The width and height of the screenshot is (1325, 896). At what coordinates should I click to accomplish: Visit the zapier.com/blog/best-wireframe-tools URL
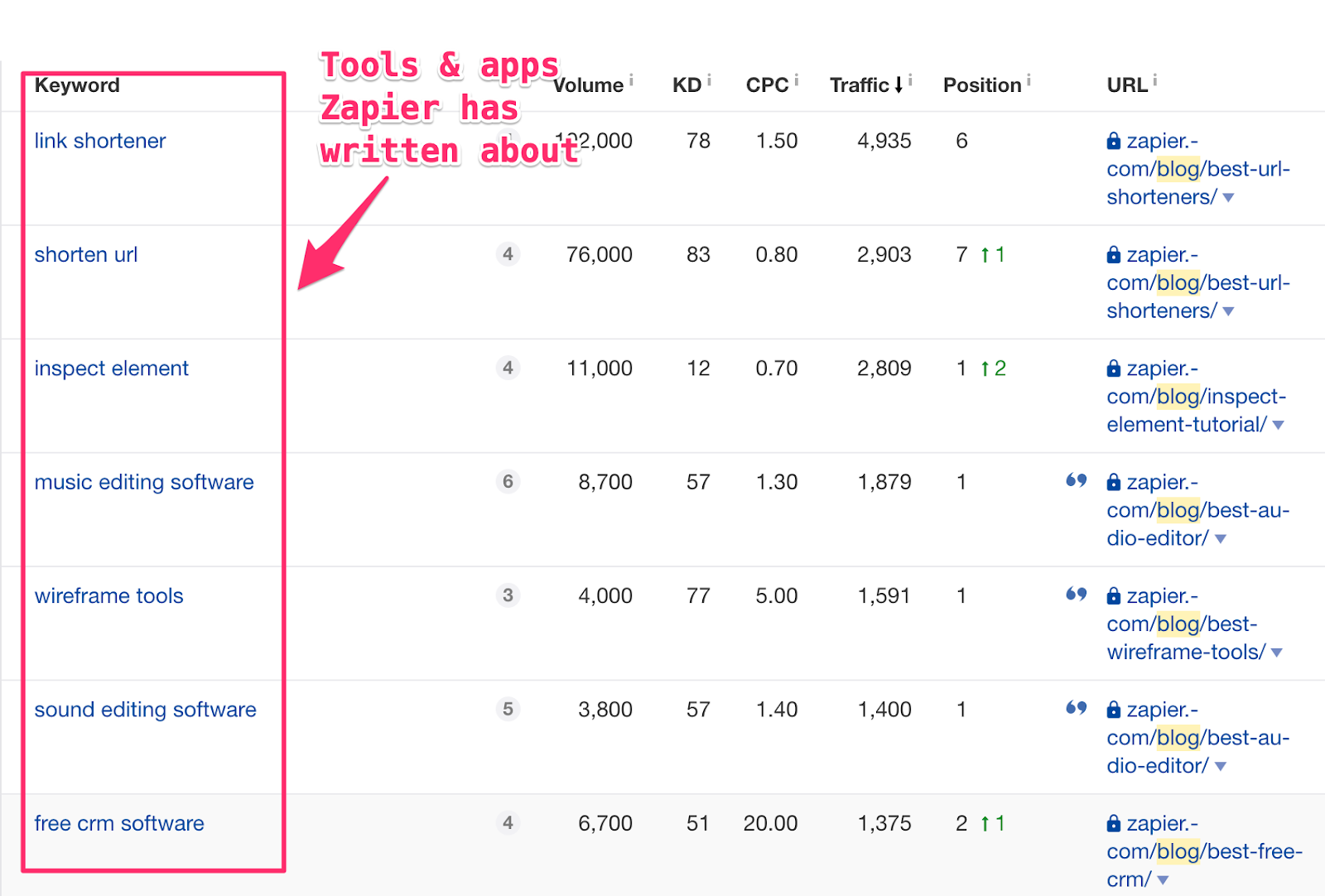[1187, 624]
